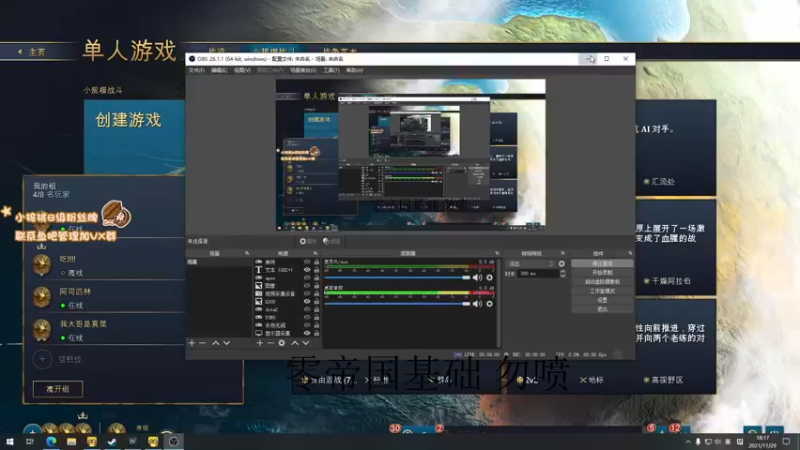This screenshot has width=800, height=450.
Task: Open the 编辑(E) menu
Action: pyautogui.click(x=219, y=70)
